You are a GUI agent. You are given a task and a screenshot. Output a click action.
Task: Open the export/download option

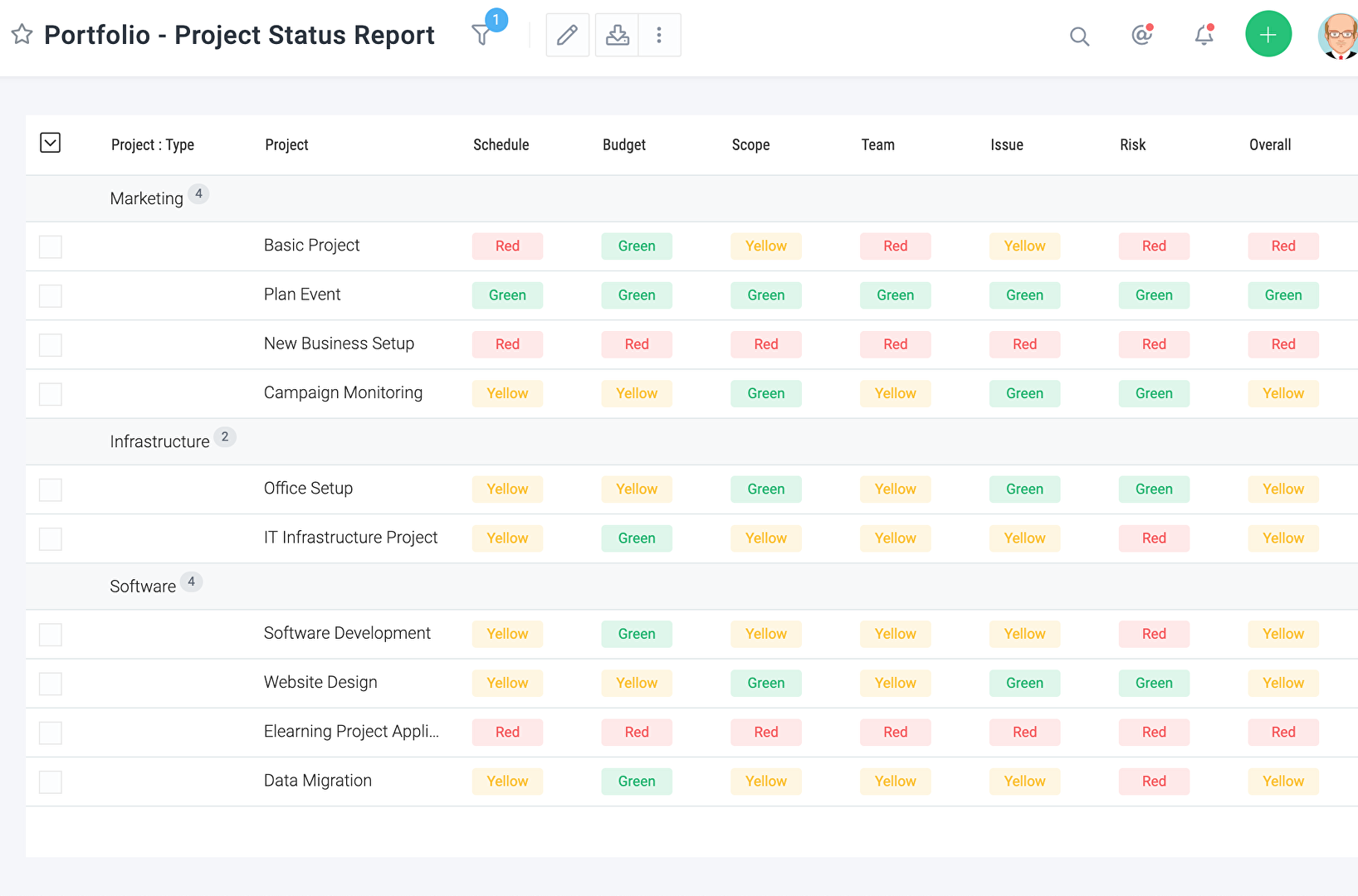[x=616, y=35]
